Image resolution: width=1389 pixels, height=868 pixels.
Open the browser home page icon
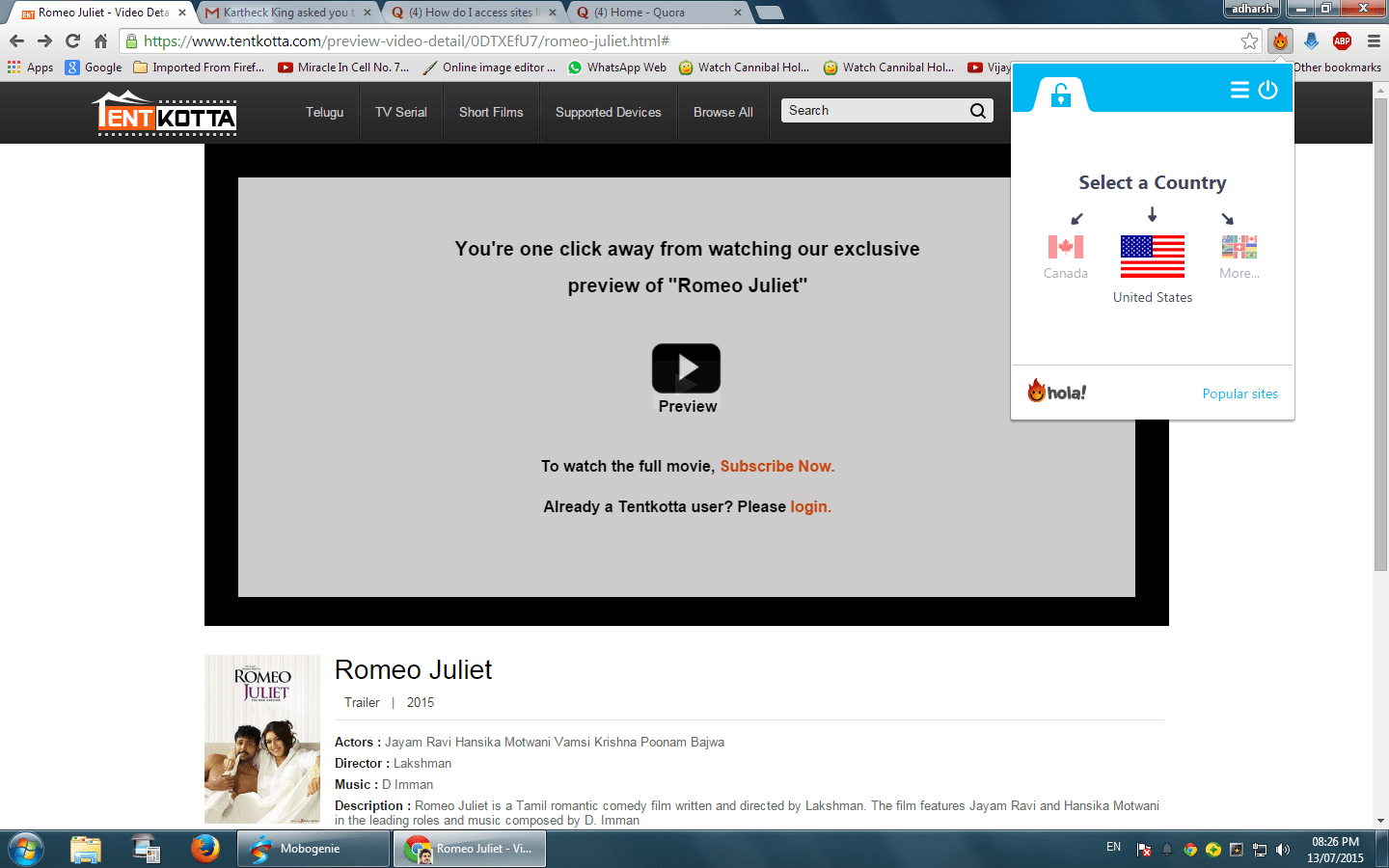100,41
